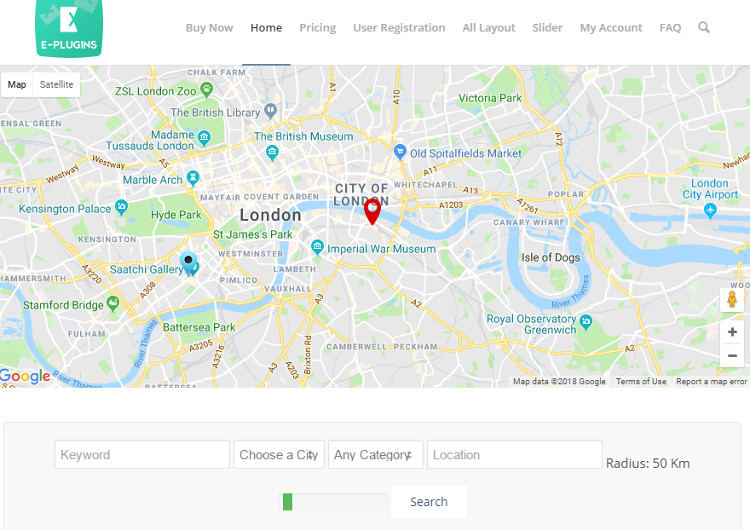Click the Google logo on map
Viewport: 750px width, 530px height.
[x=25, y=376]
